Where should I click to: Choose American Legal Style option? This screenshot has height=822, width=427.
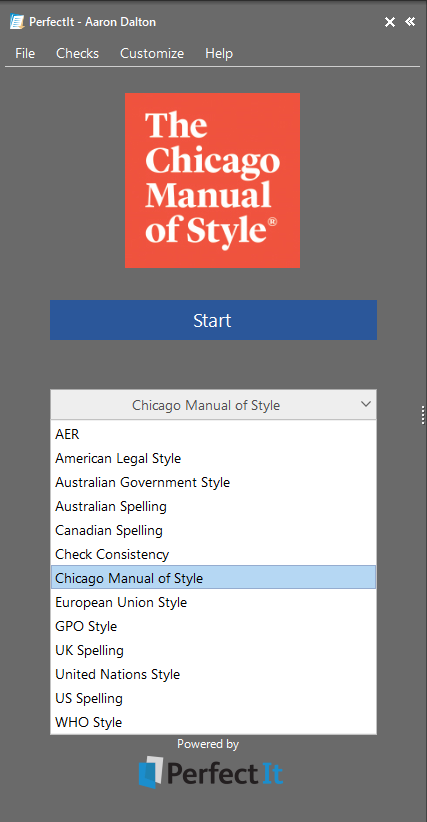click(213, 458)
